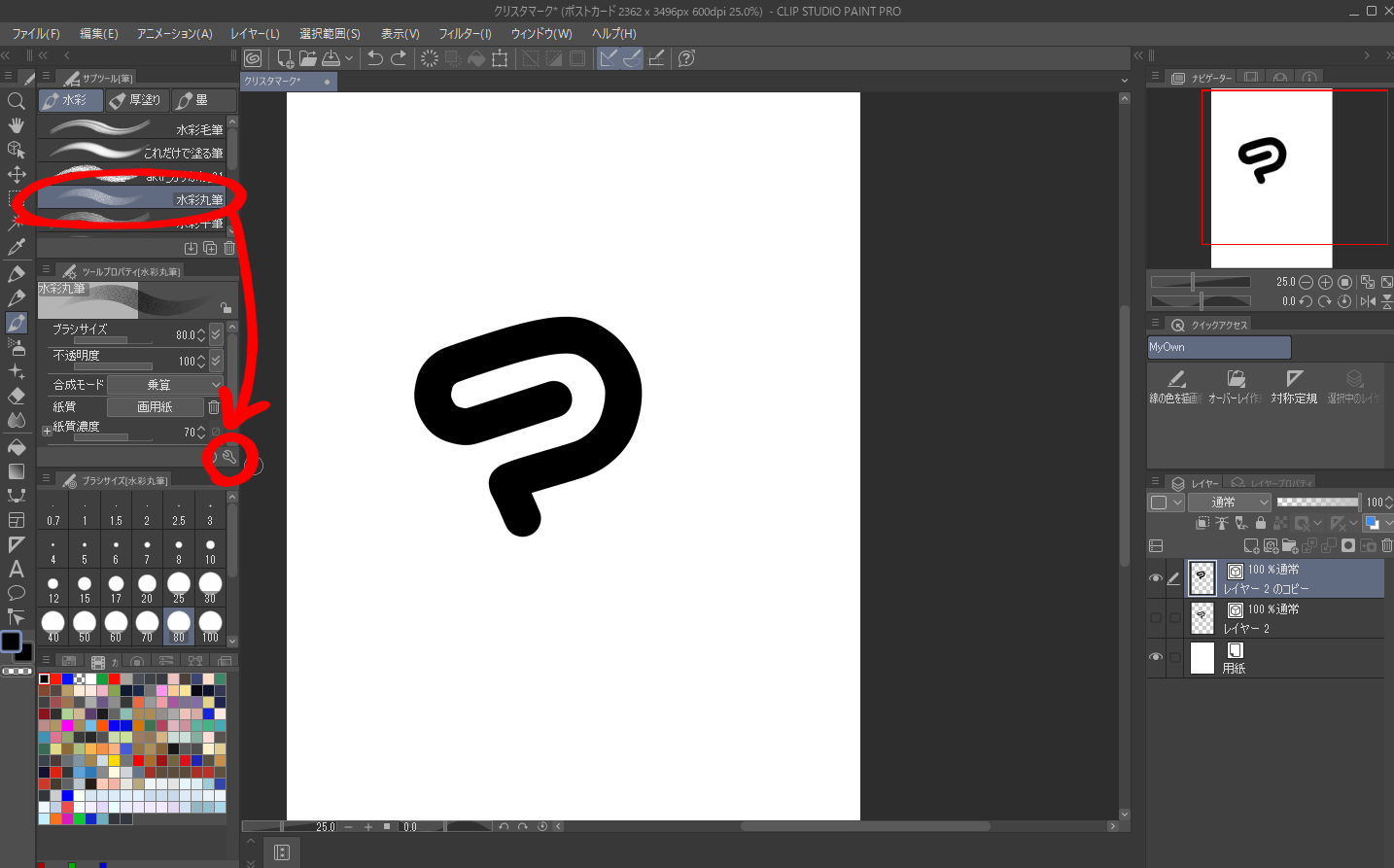Pick the Eyedropper tool
1394x868 pixels.
click(x=16, y=248)
